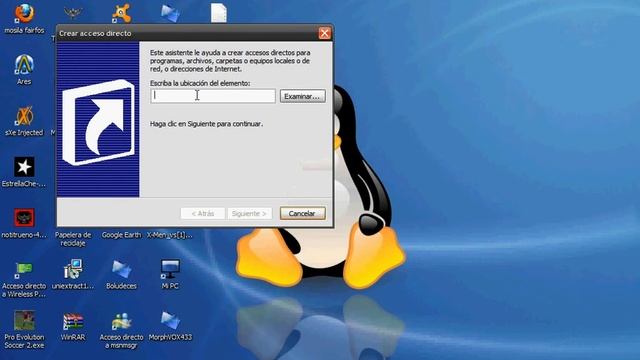Select the WinRAR desktop icon
Viewport: 640px width, 360px height.
[73, 321]
